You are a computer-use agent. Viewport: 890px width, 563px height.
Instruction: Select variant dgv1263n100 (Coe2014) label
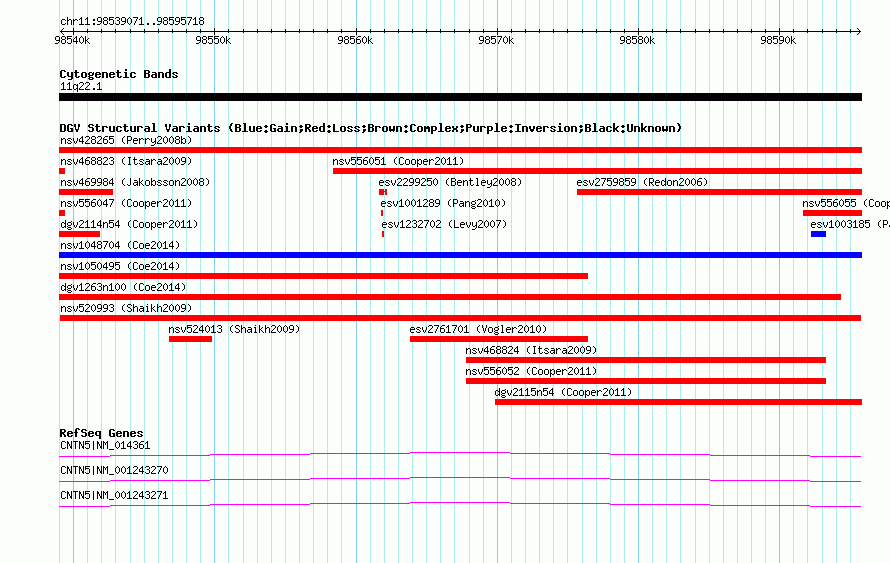click(123, 287)
